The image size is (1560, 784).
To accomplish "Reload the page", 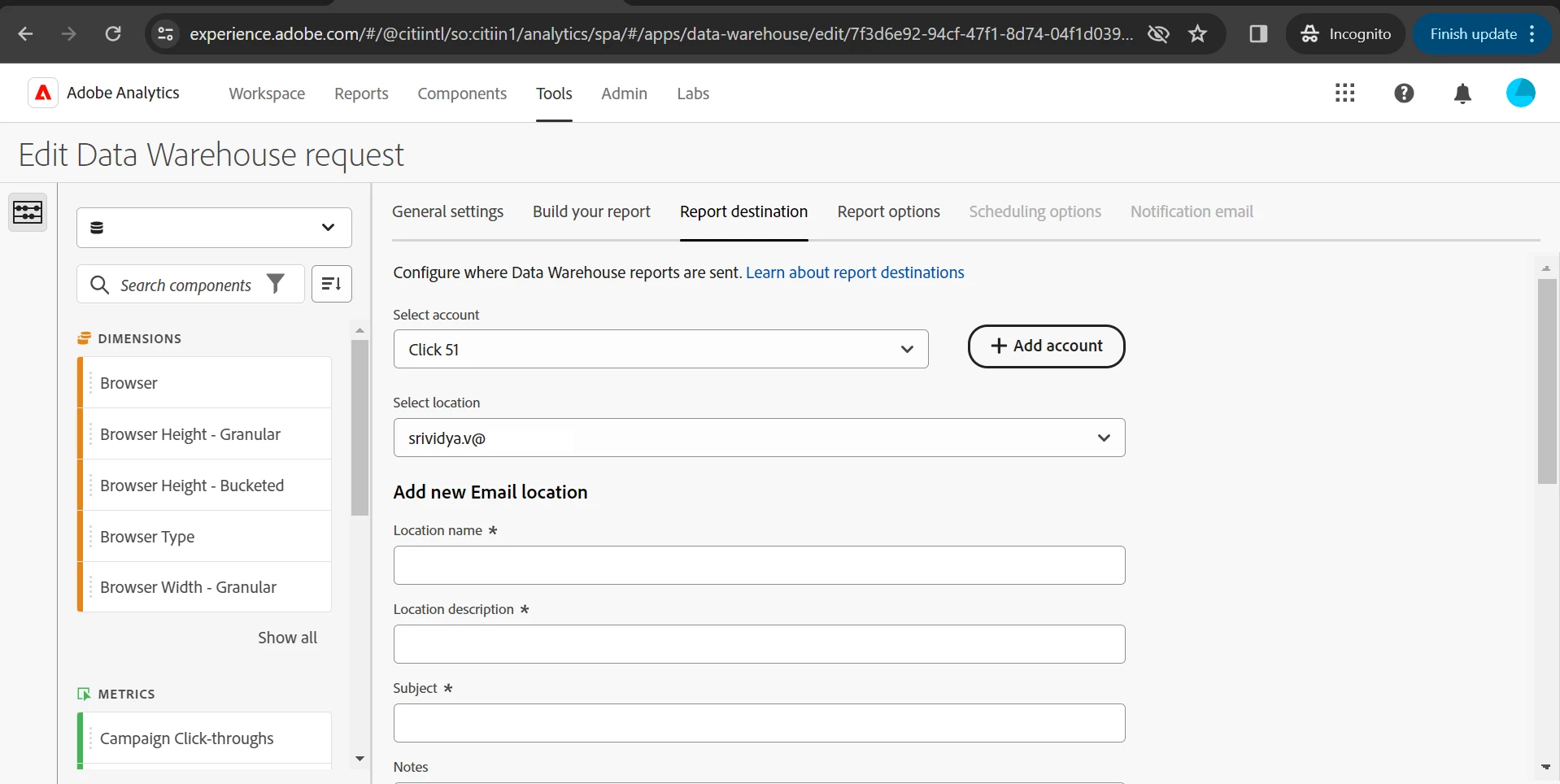I will click(x=113, y=34).
